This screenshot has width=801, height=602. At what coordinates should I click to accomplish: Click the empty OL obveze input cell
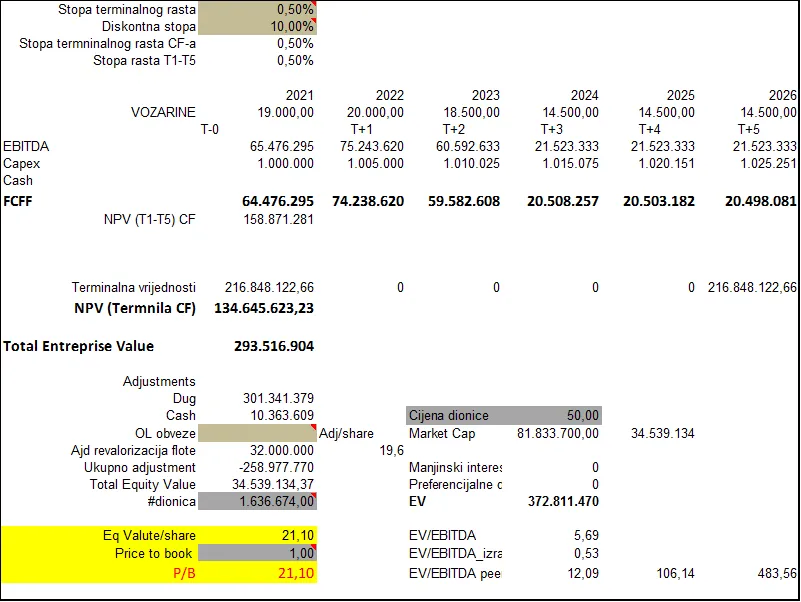tap(257, 433)
